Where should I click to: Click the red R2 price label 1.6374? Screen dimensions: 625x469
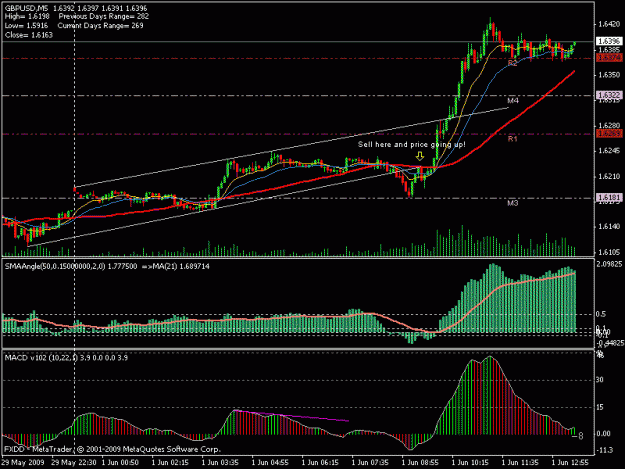[x=609, y=58]
